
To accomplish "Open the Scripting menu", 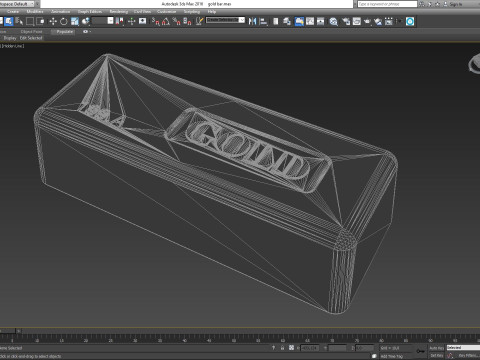I will [192, 12].
